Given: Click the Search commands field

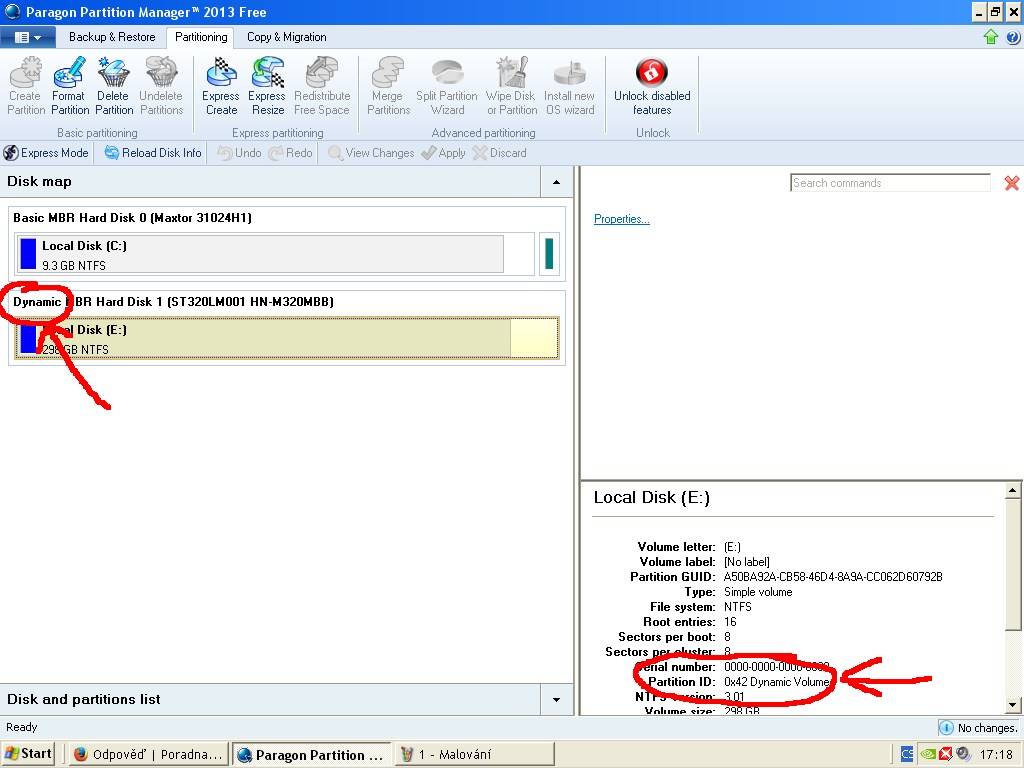Looking at the screenshot, I should (890, 183).
